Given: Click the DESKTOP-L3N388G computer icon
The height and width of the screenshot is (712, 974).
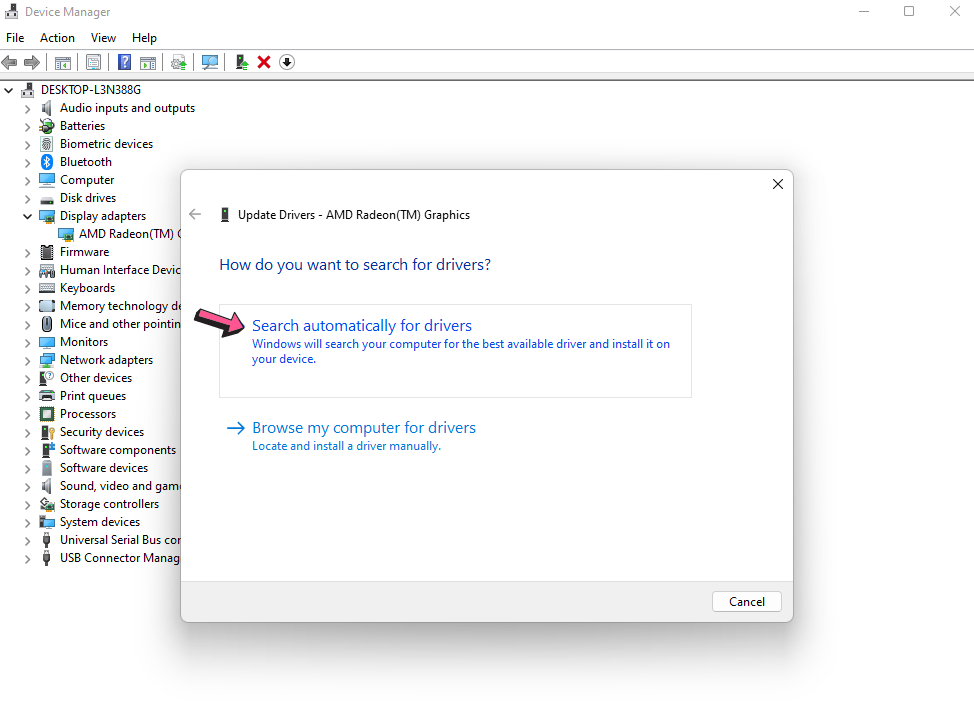Looking at the screenshot, I should click(x=27, y=90).
